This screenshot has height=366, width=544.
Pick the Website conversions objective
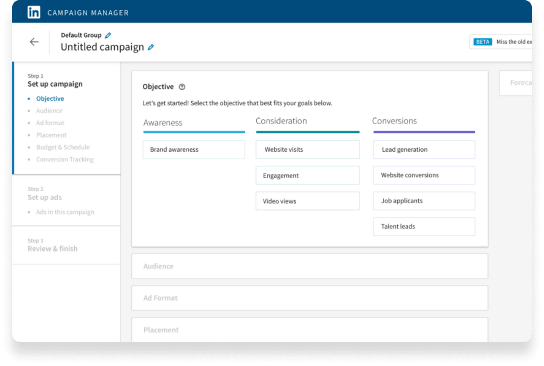coord(424,175)
